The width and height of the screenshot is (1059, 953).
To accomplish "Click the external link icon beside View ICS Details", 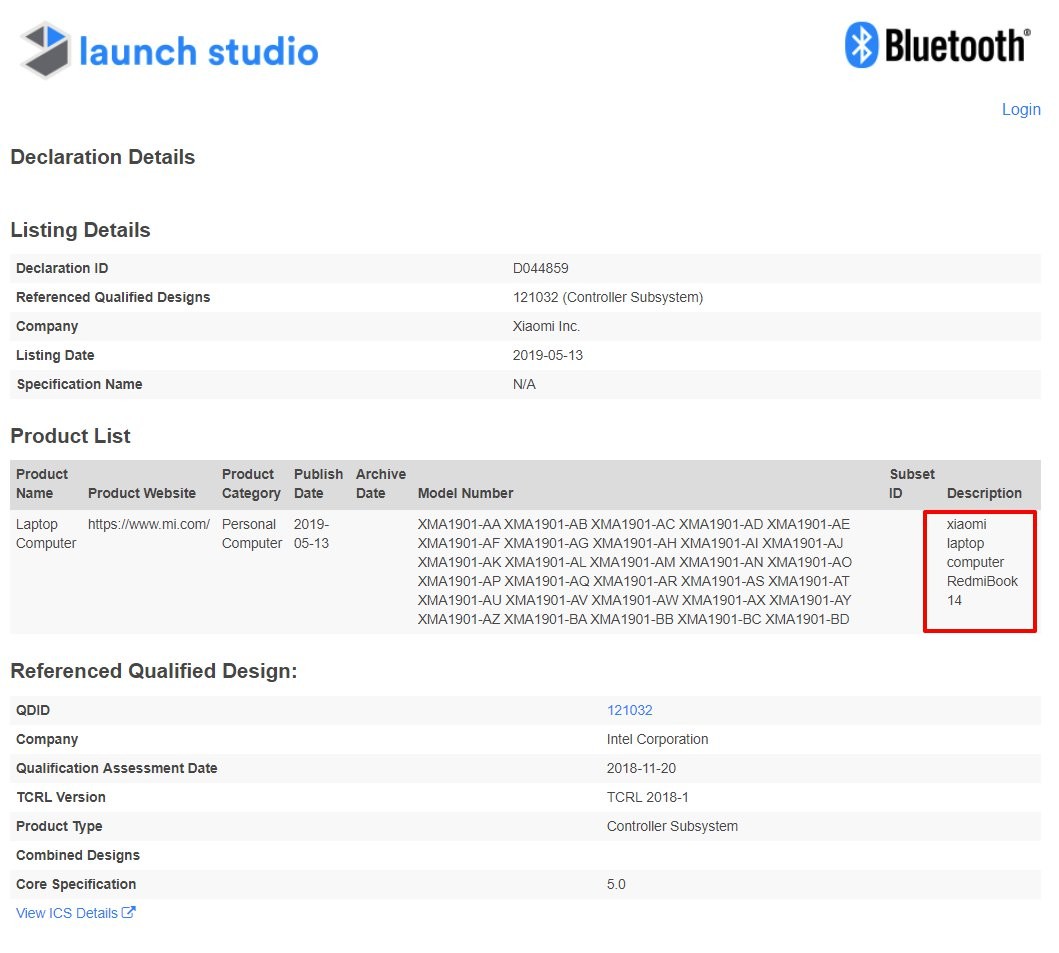I will pyautogui.click(x=128, y=912).
